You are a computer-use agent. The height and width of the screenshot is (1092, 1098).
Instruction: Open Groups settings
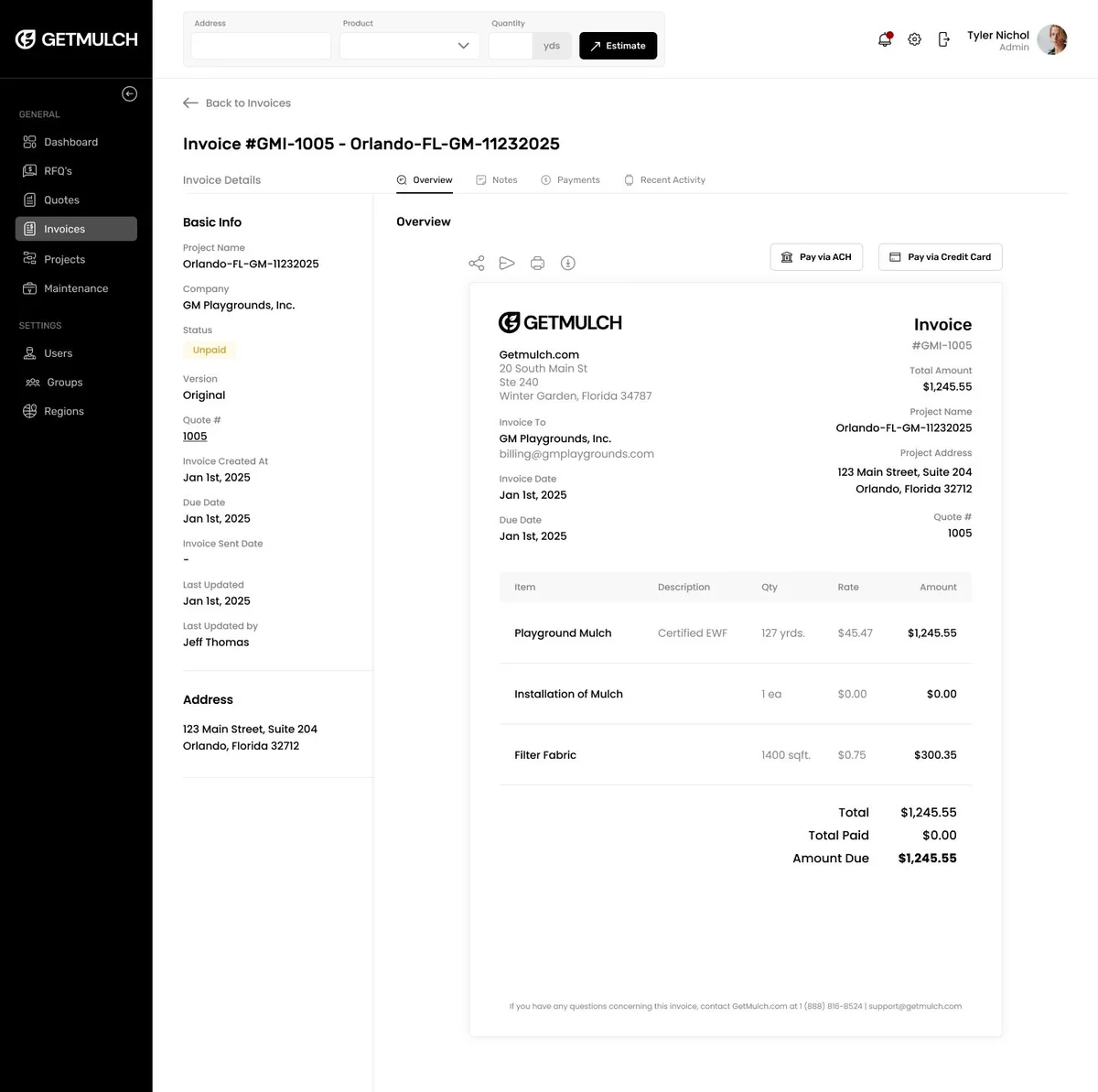point(76,383)
